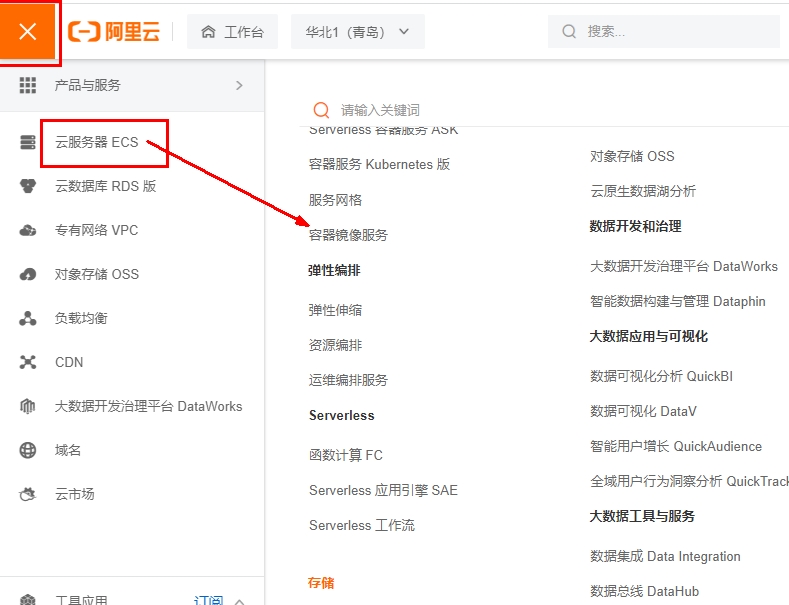This screenshot has width=789, height=605.
Task: Open 数据集成 Data Integration link
Action: pyautogui.click(x=665, y=556)
